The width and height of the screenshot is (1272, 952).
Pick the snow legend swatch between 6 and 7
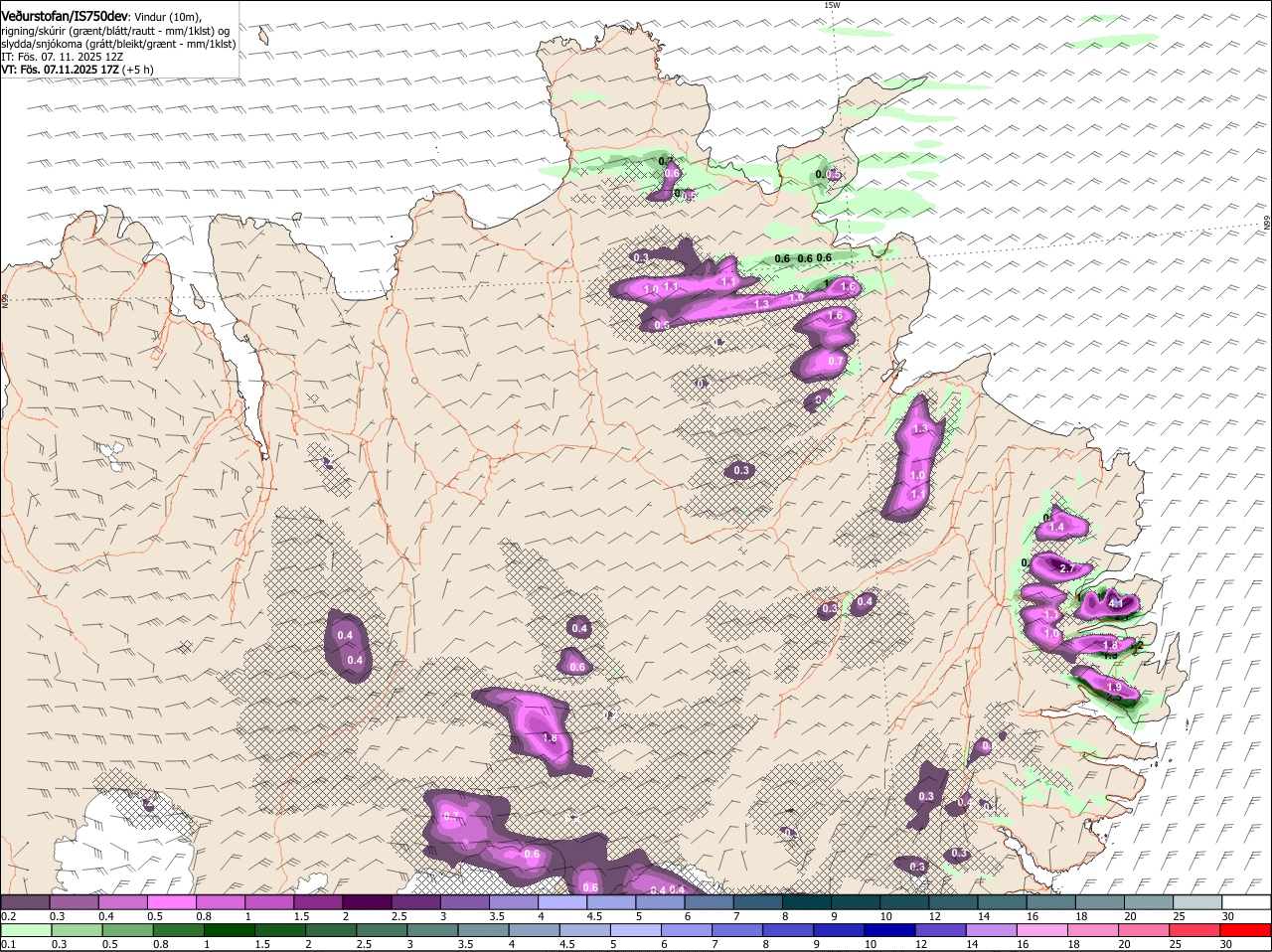point(710,902)
